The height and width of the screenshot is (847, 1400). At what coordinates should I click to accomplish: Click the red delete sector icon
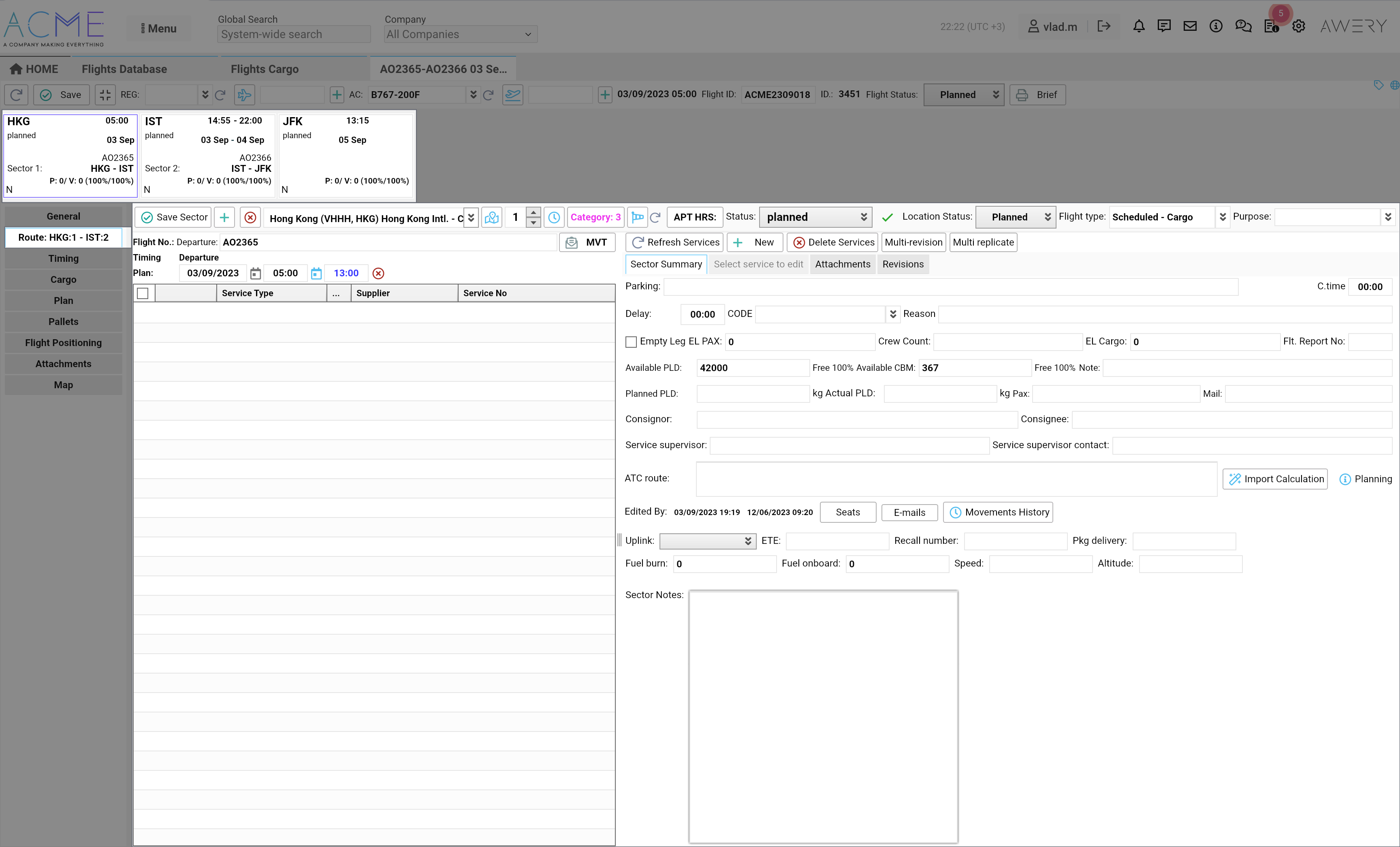[250, 217]
